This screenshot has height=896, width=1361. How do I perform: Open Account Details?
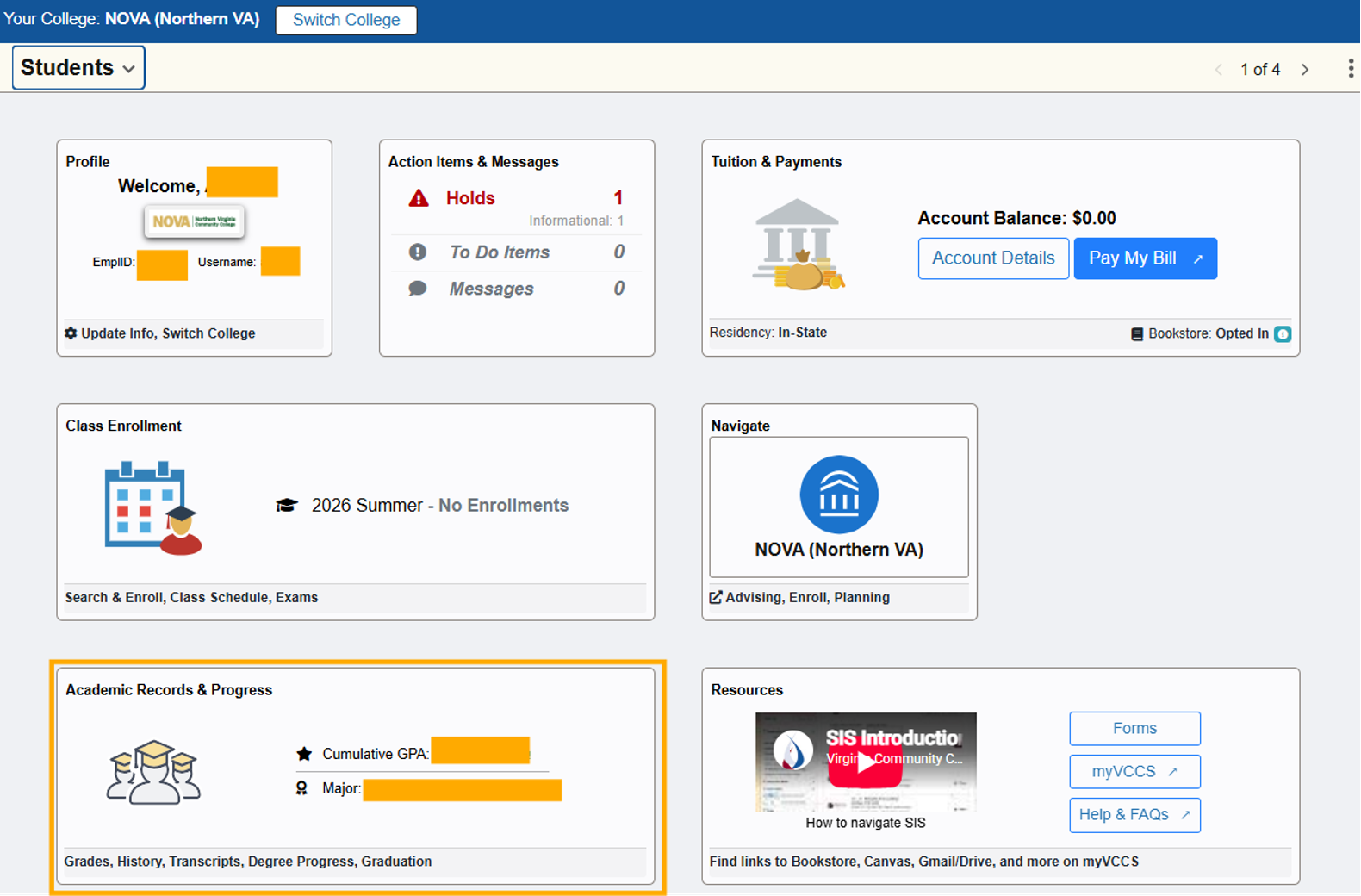993,258
